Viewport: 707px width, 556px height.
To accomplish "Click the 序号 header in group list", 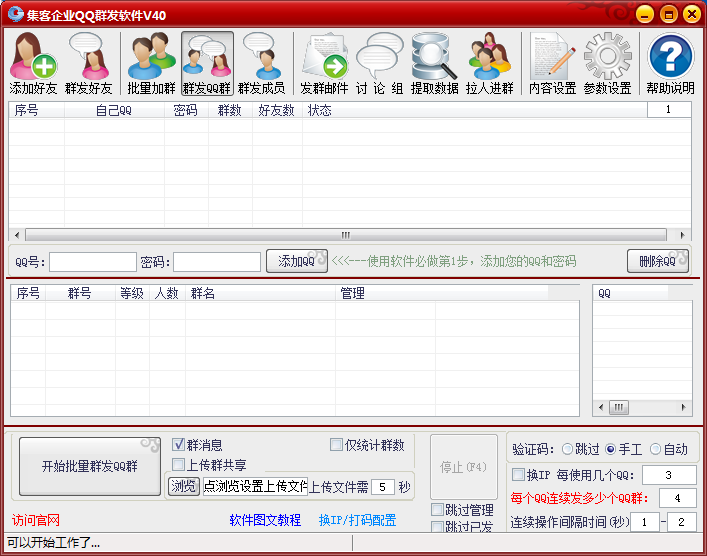I will coord(28,294).
